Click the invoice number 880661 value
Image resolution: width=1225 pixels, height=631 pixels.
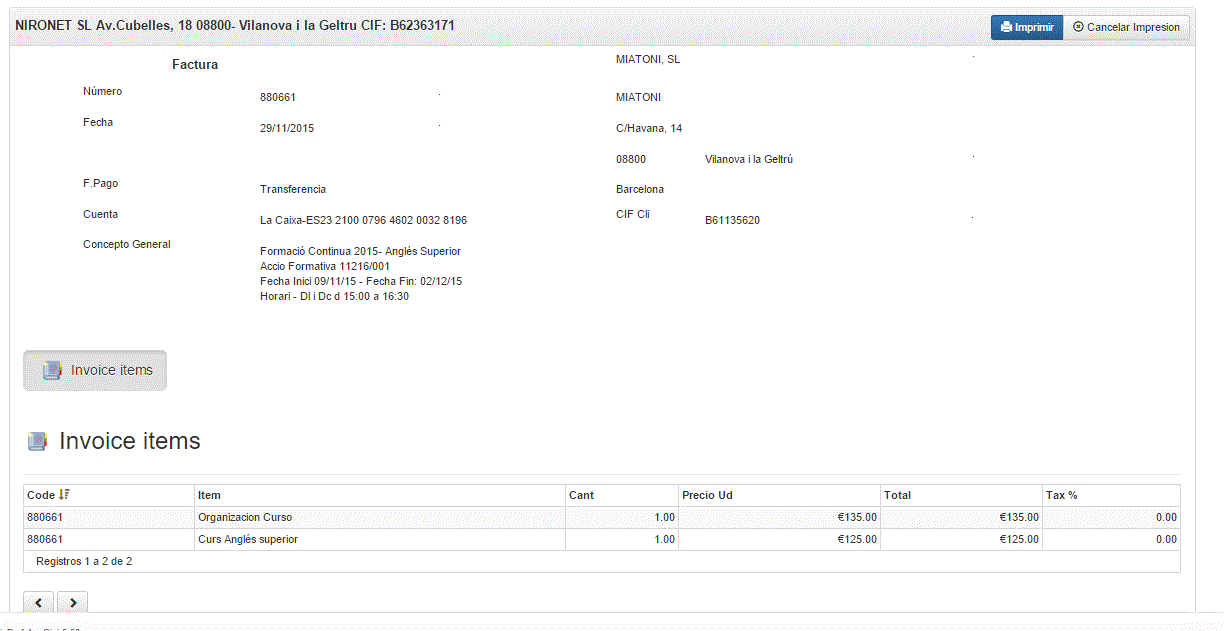coord(278,98)
